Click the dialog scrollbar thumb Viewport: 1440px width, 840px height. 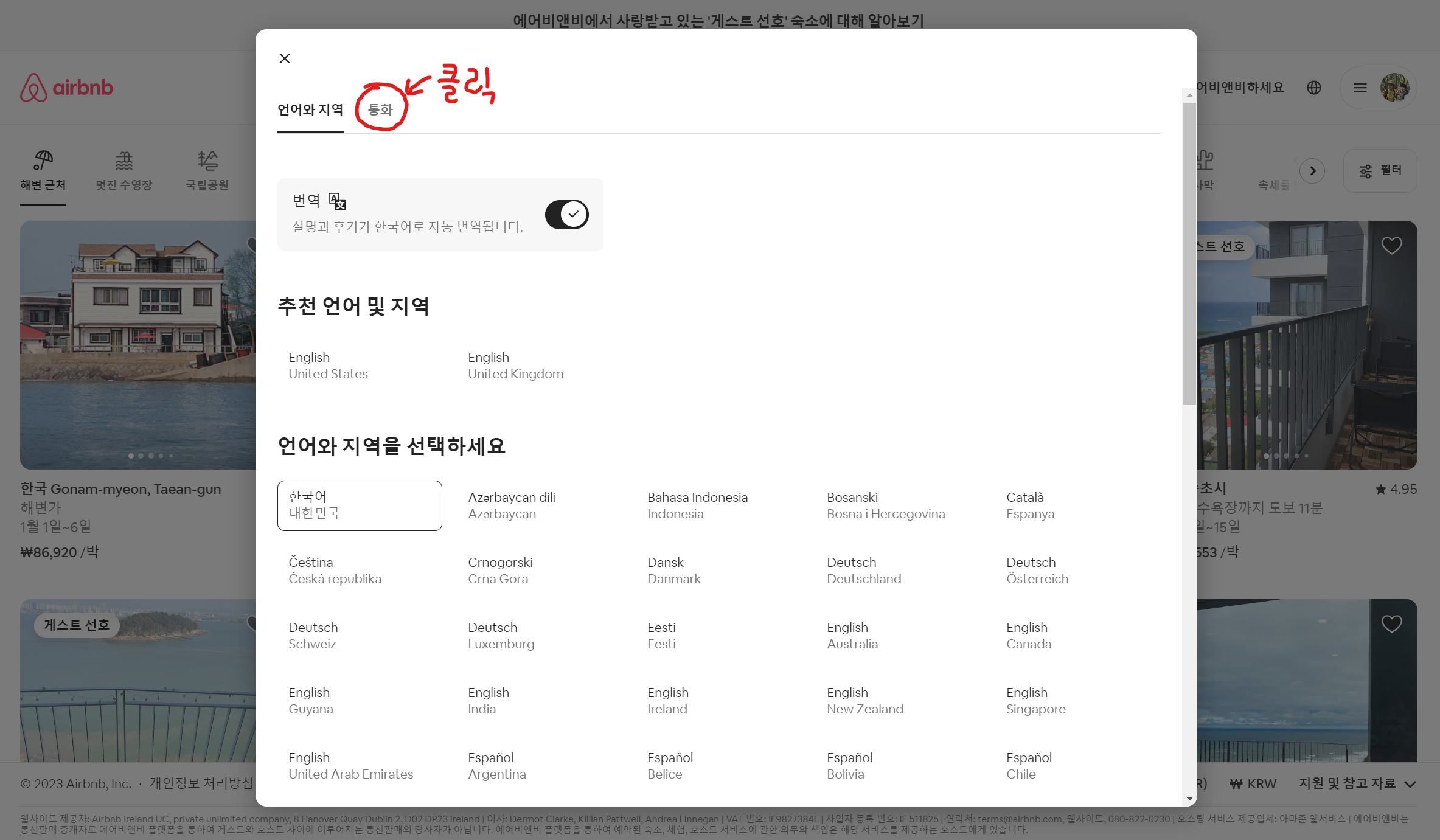1189,254
